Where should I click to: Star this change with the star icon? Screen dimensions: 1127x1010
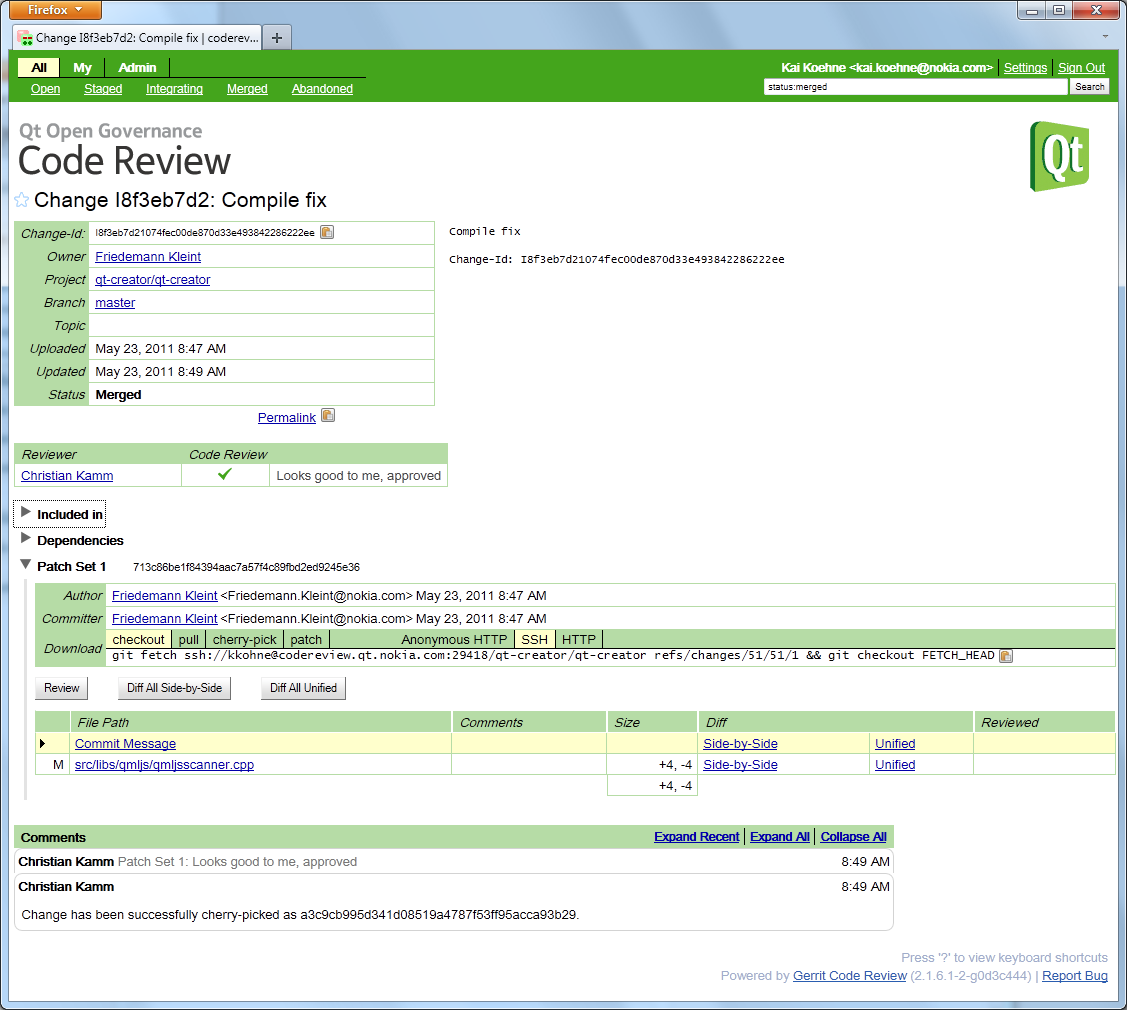click(x=22, y=200)
